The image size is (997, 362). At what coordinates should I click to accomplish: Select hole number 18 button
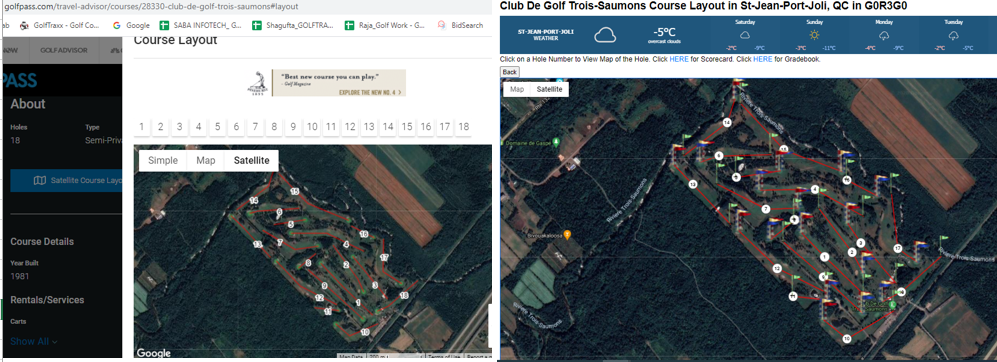point(464,127)
